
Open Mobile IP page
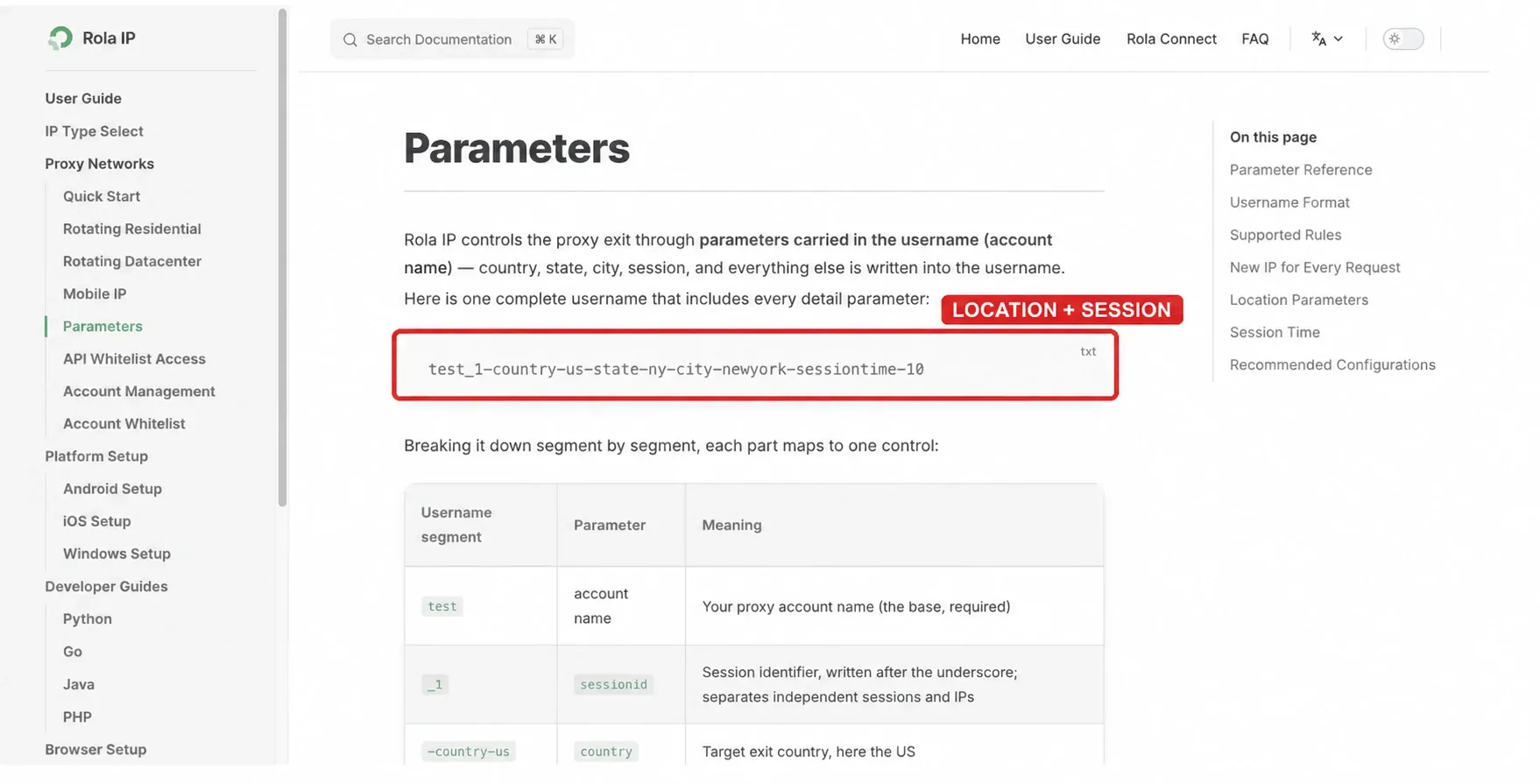(x=95, y=293)
